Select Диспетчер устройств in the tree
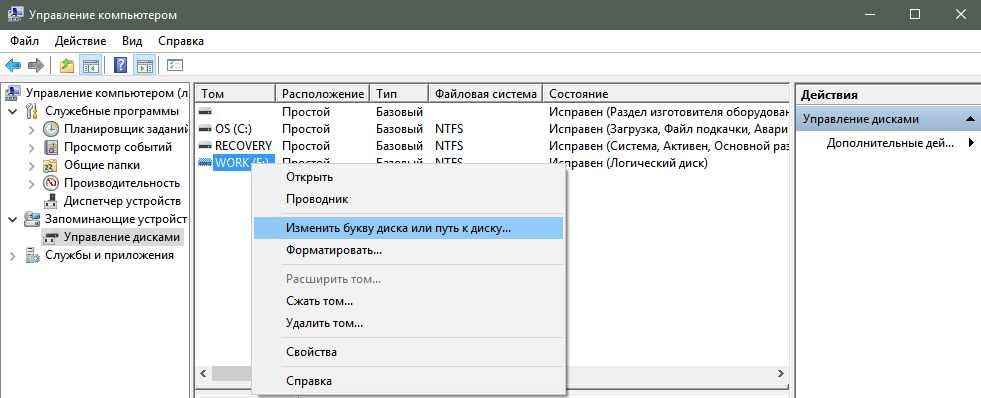This screenshot has width=981, height=398. 122,202
